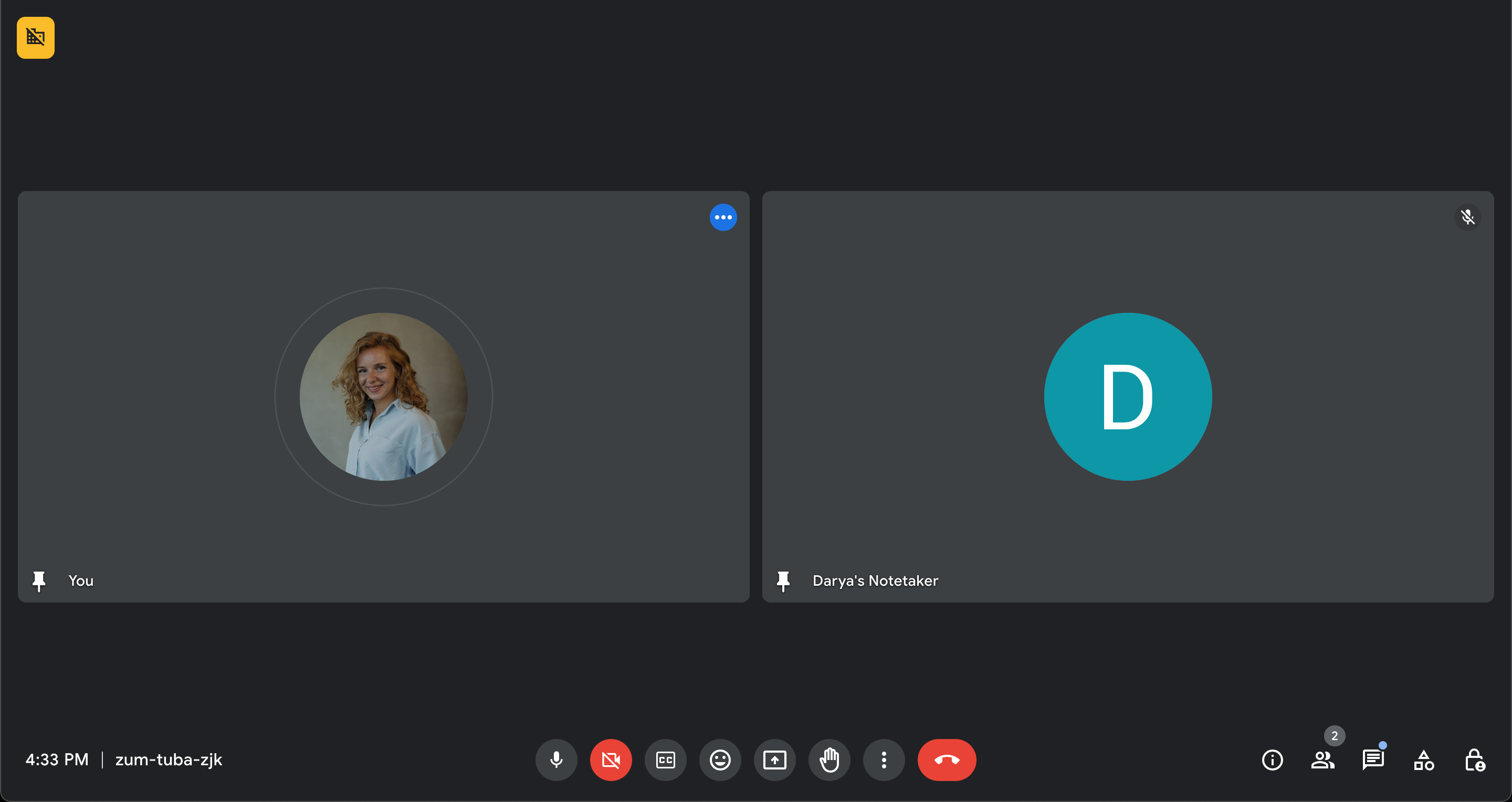The width and height of the screenshot is (1512, 802).
Task: Click the teal D avatar of Darya's Notetaker
Action: click(1127, 397)
